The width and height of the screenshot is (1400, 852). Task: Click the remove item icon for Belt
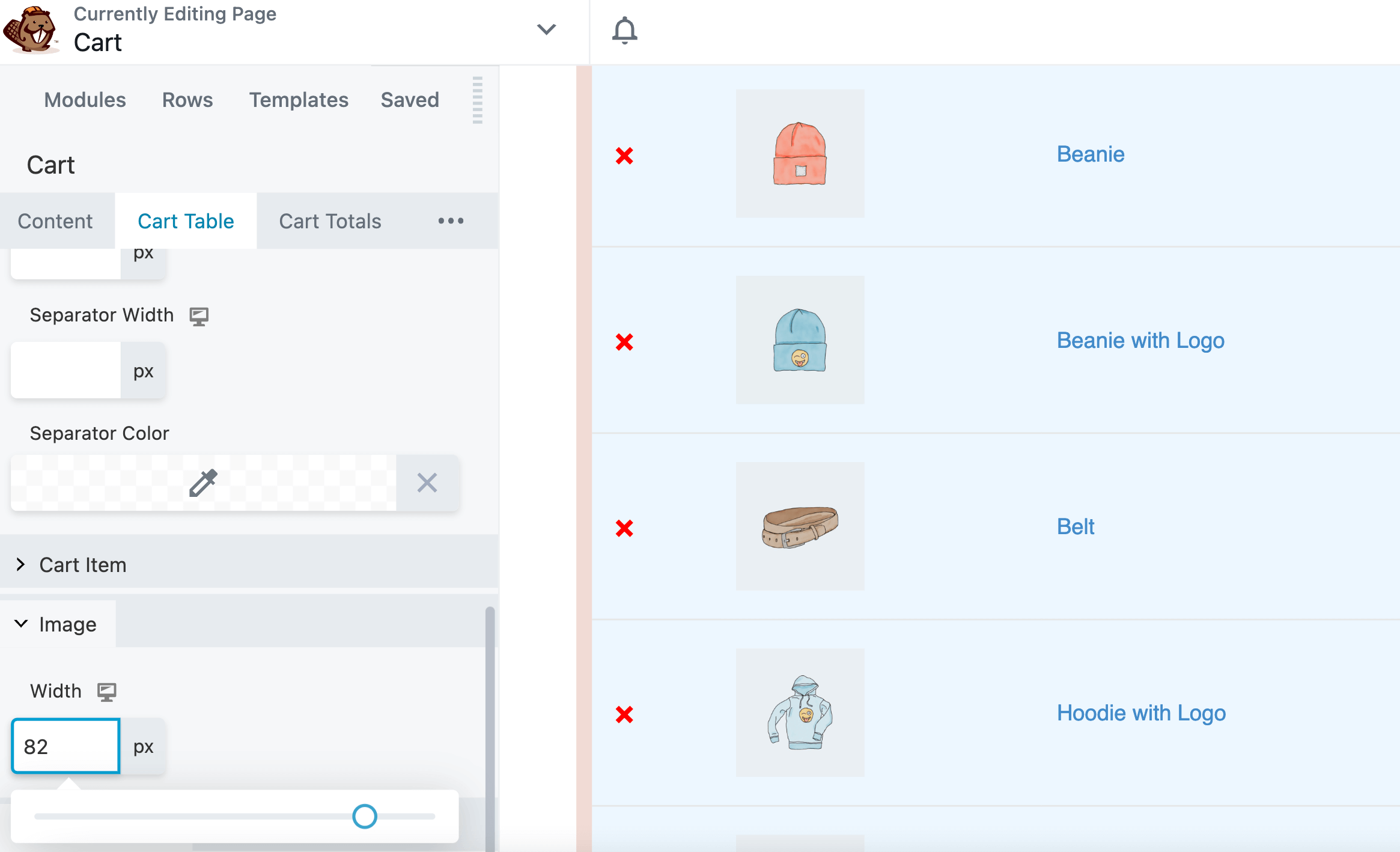pyautogui.click(x=625, y=526)
